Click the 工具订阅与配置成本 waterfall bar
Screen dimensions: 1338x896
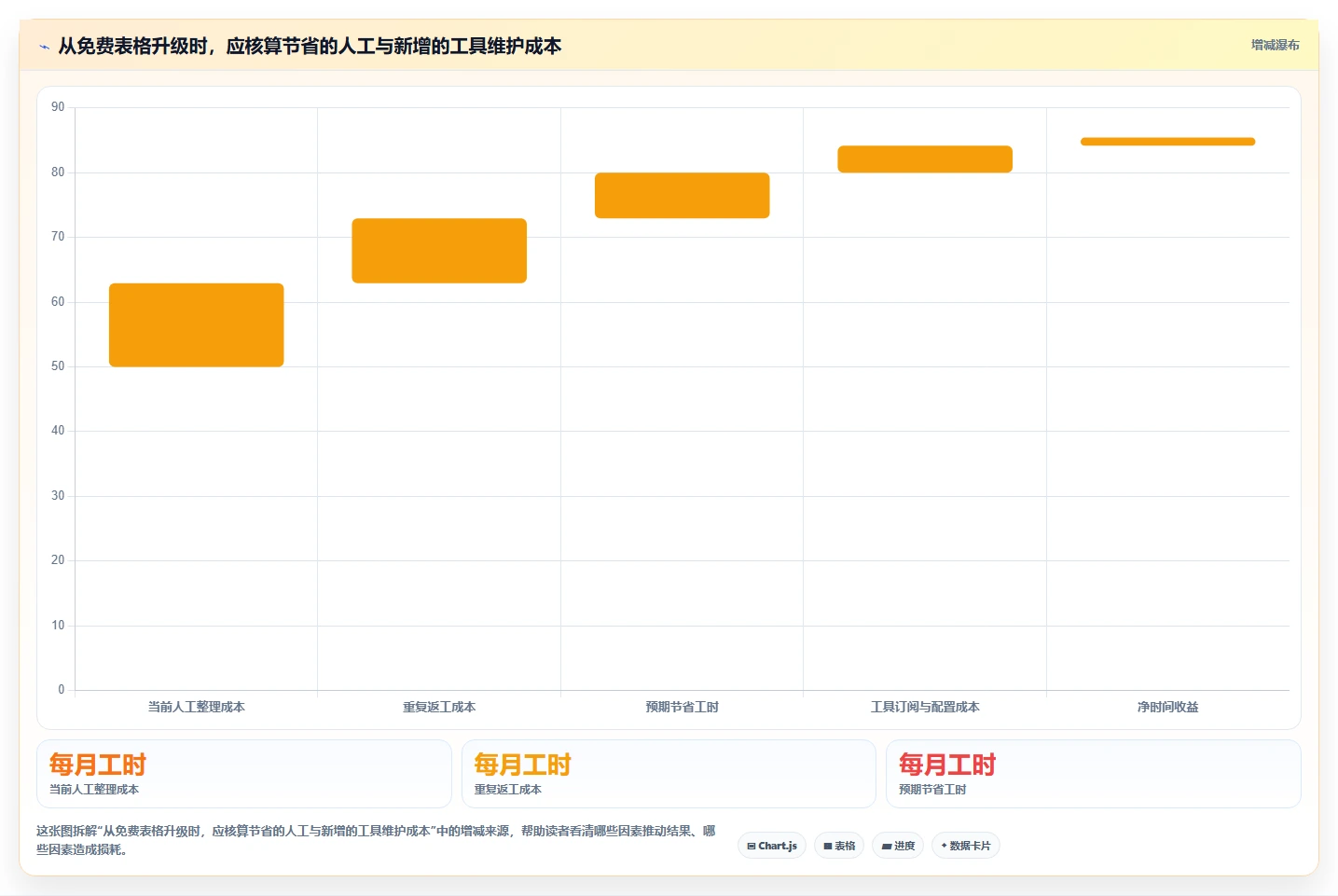coord(925,159)
